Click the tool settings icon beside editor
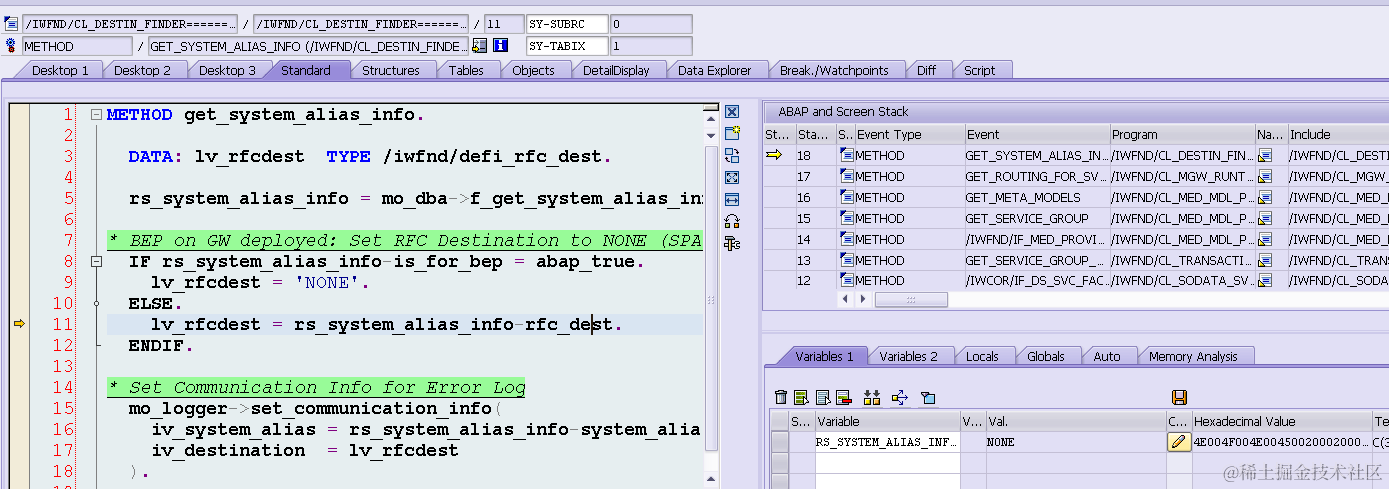 [x=732, y=243]
